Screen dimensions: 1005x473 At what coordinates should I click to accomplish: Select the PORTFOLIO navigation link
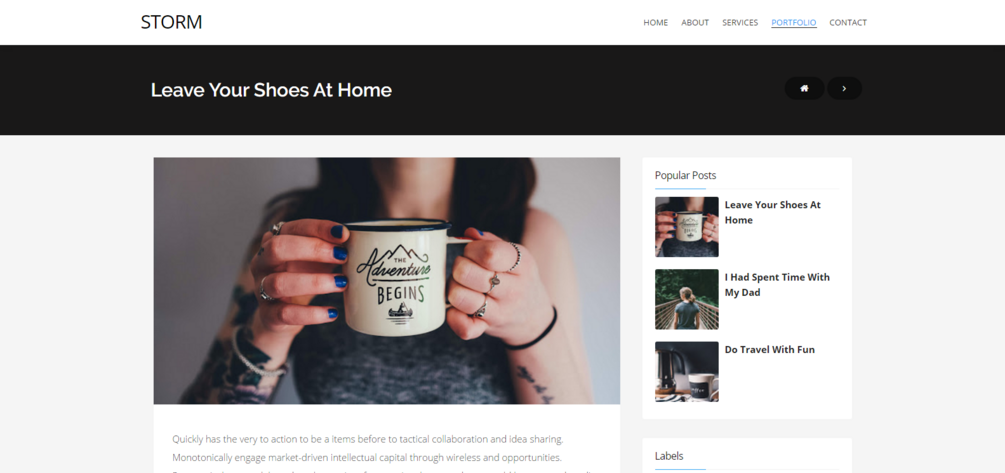tap(793, 22)
